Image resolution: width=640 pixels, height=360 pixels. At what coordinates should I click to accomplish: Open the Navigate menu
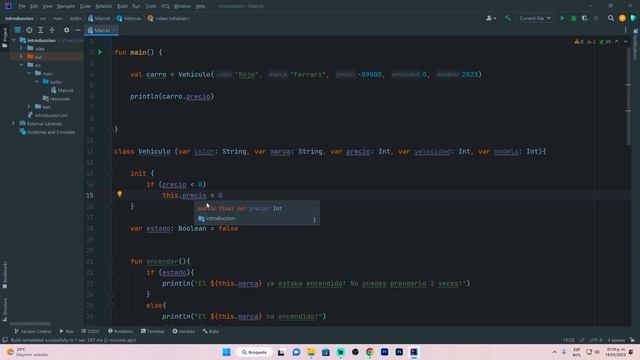66,6
